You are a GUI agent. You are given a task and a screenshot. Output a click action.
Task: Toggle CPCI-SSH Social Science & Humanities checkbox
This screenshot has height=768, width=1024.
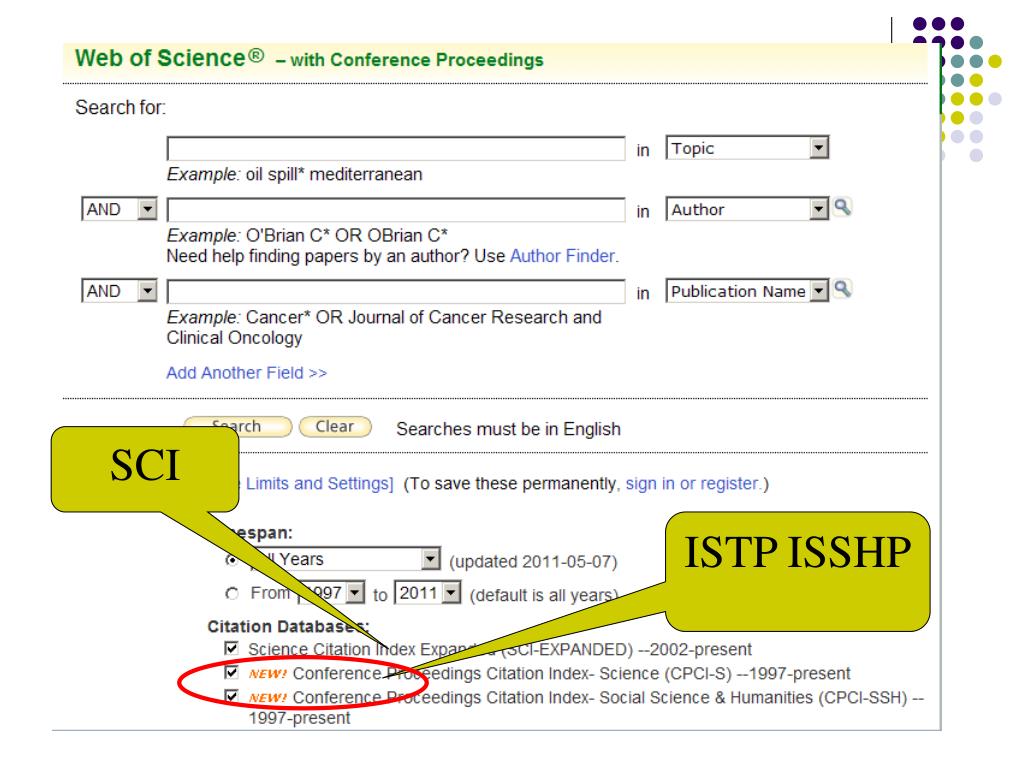(x=231, y=696)
